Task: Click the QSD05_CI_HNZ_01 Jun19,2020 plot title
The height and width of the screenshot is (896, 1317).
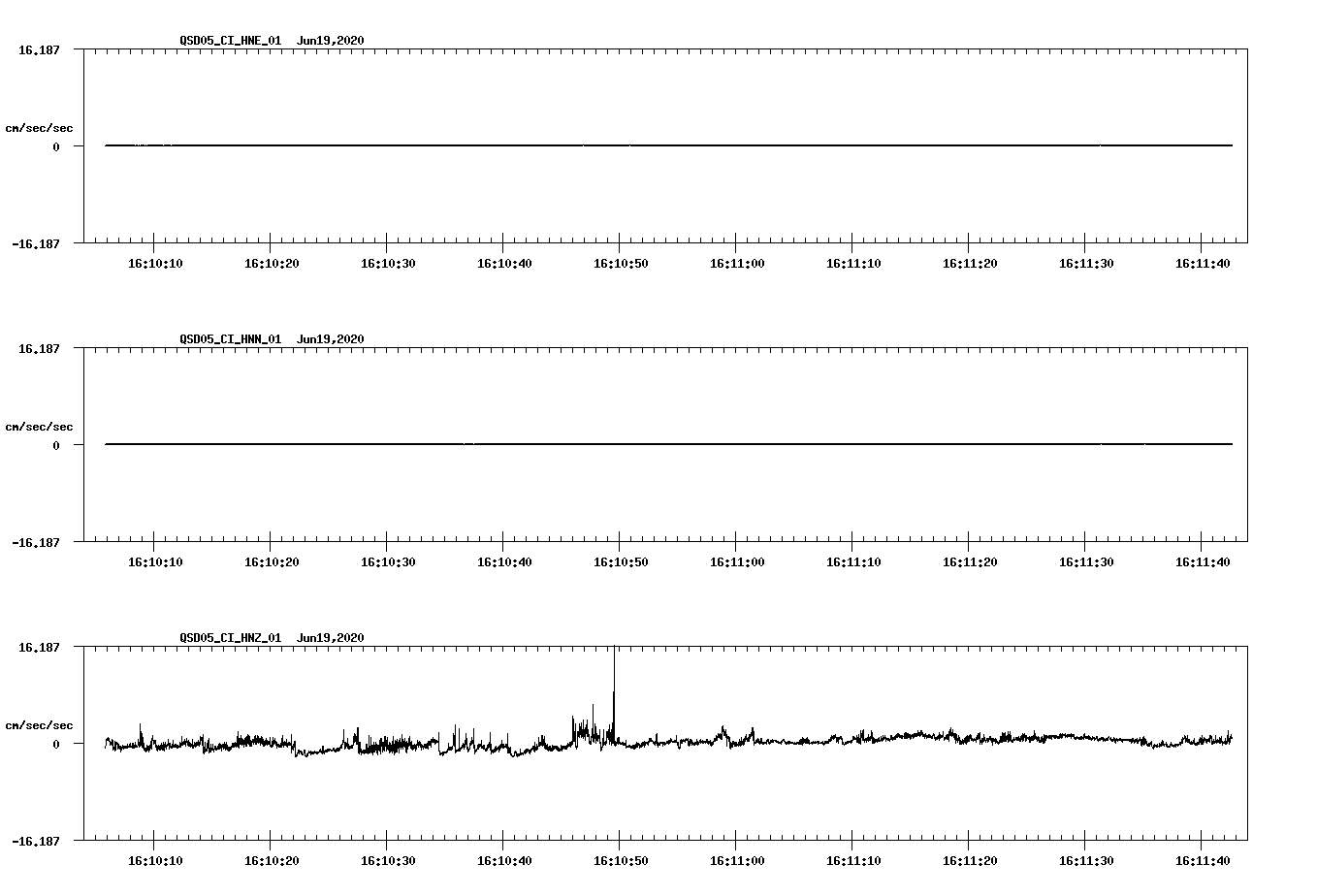Action: click(x=272, y=638)
